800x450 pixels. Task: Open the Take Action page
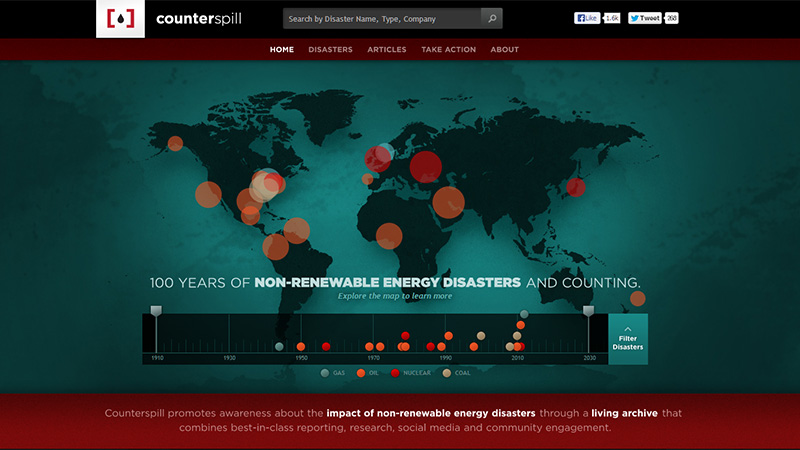(x=448, y=49)
